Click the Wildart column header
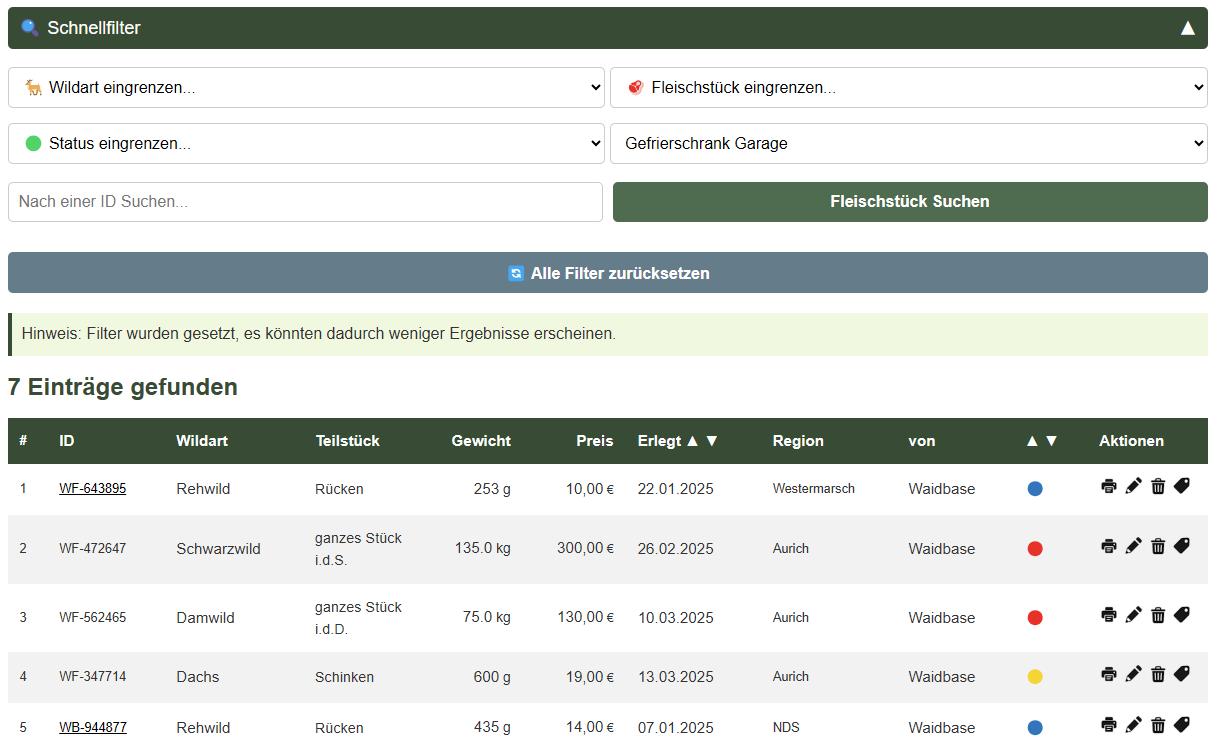 click(x=202, y=441)
